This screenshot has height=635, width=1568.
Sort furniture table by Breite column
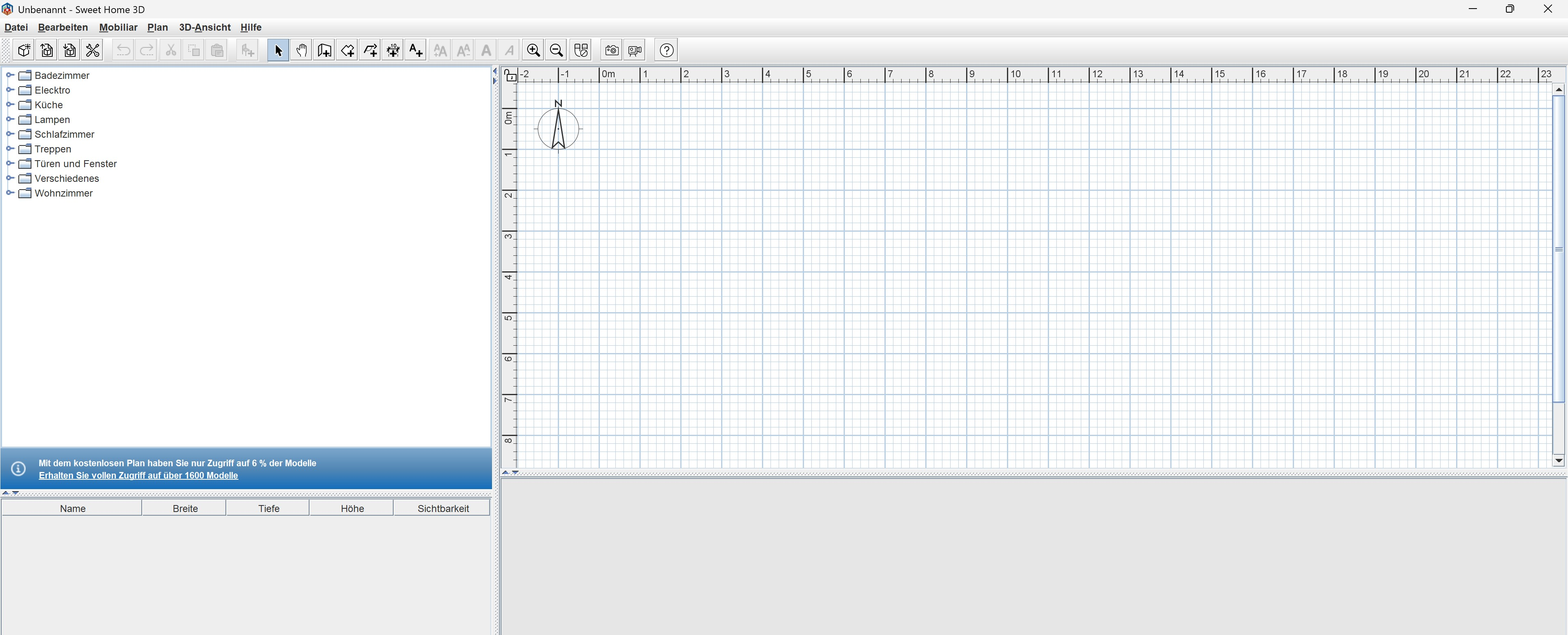click(x=185, y=508)
